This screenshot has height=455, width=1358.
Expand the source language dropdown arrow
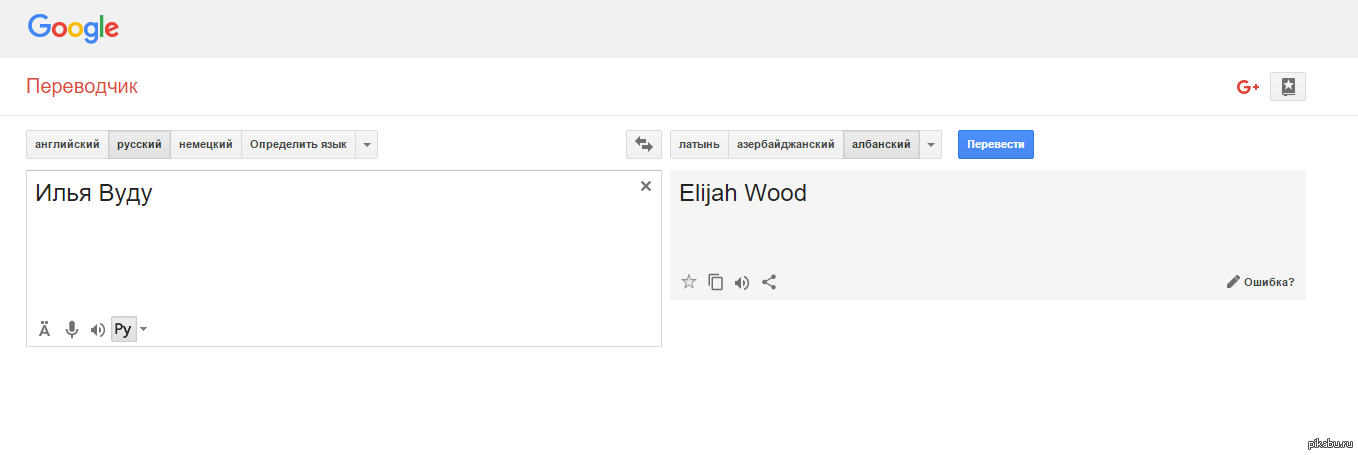click(367, 145)
